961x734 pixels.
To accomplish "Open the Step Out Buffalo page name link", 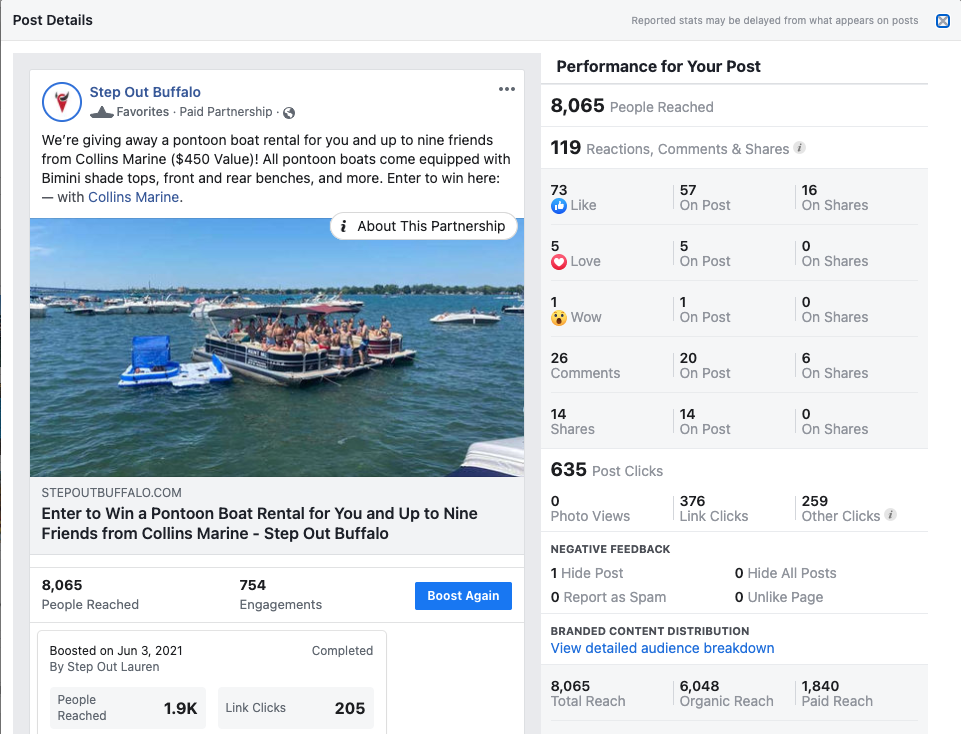I will coord(145,92).
